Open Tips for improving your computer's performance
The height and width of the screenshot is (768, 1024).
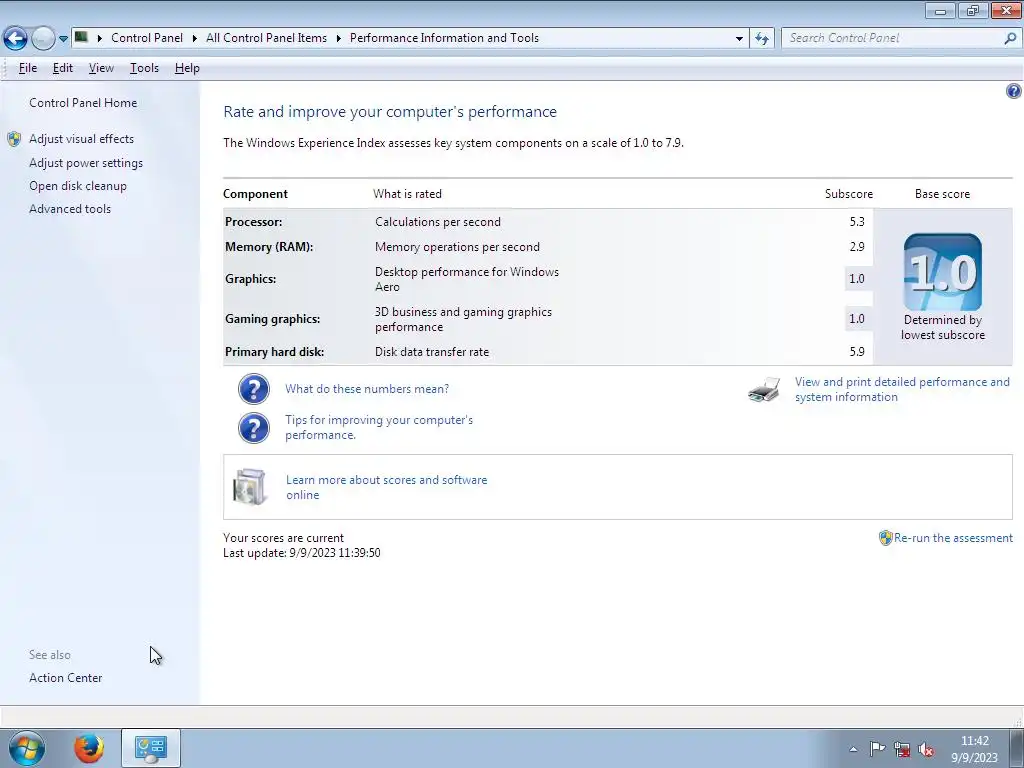coord(379,427)
